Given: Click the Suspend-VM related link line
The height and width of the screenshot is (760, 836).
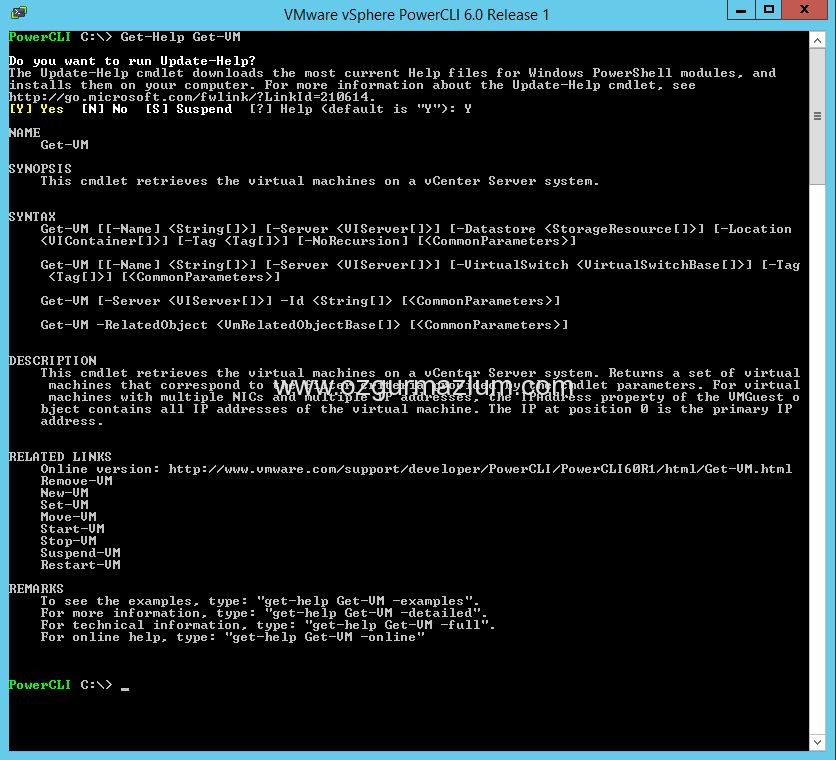Looking at the screenshot, I should point(81,553).
